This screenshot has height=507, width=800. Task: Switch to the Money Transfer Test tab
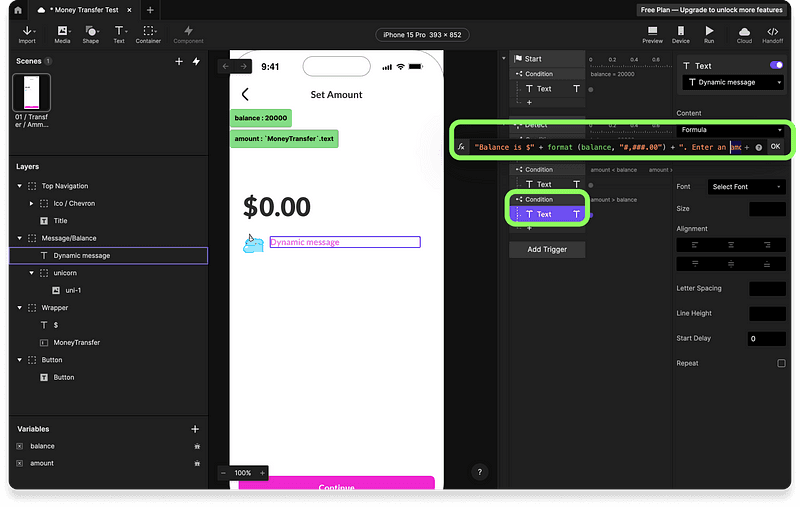(84, 10)
